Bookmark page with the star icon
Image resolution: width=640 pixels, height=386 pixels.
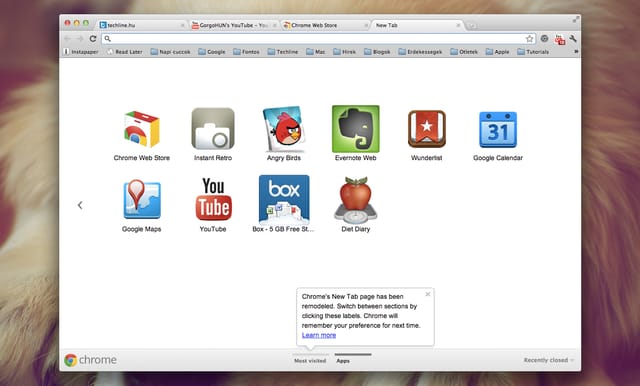(x=529, y=39)
